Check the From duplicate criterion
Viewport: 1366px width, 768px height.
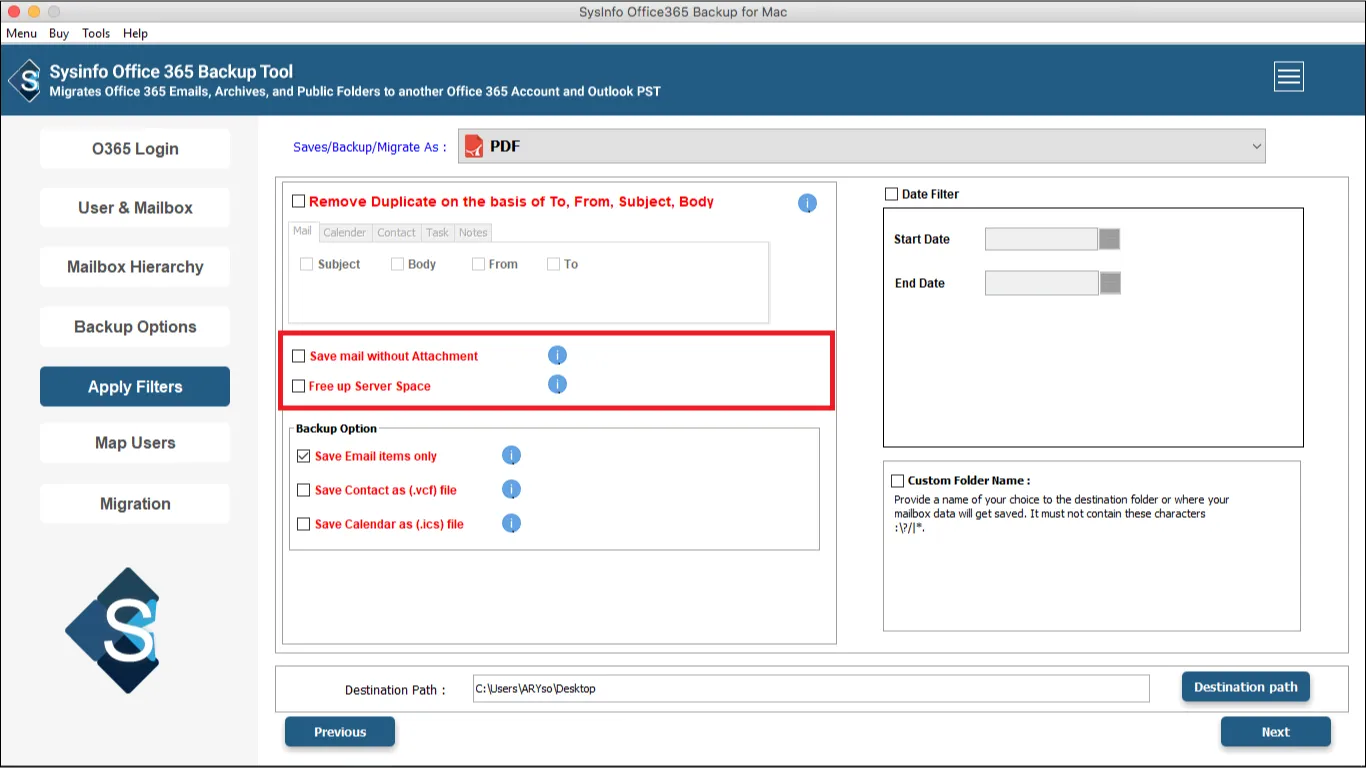tap(478, 264)
